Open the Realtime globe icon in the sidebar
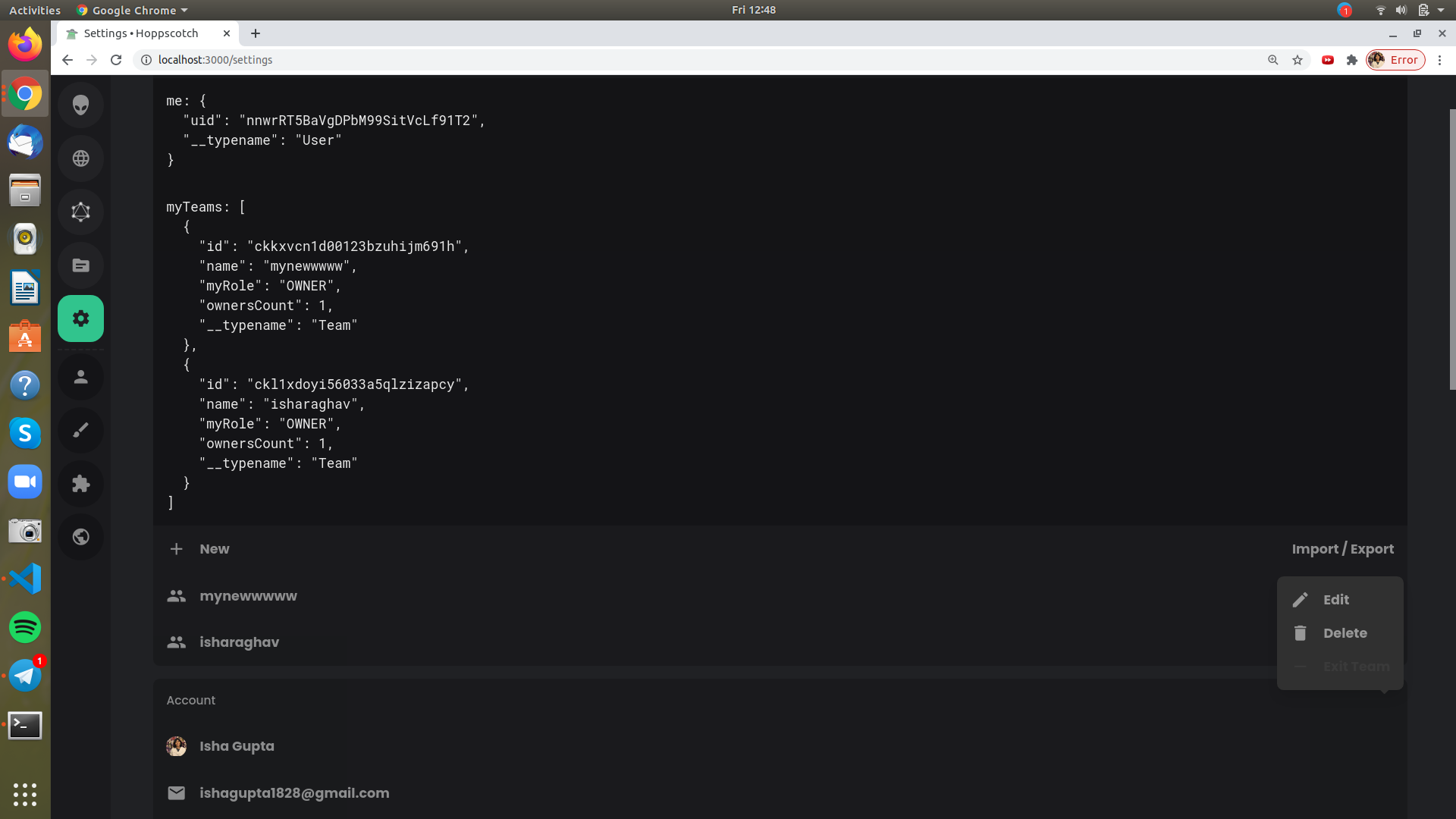This screenshot has width=1456, height=819. pyautogui.click(x=80, y=158)
